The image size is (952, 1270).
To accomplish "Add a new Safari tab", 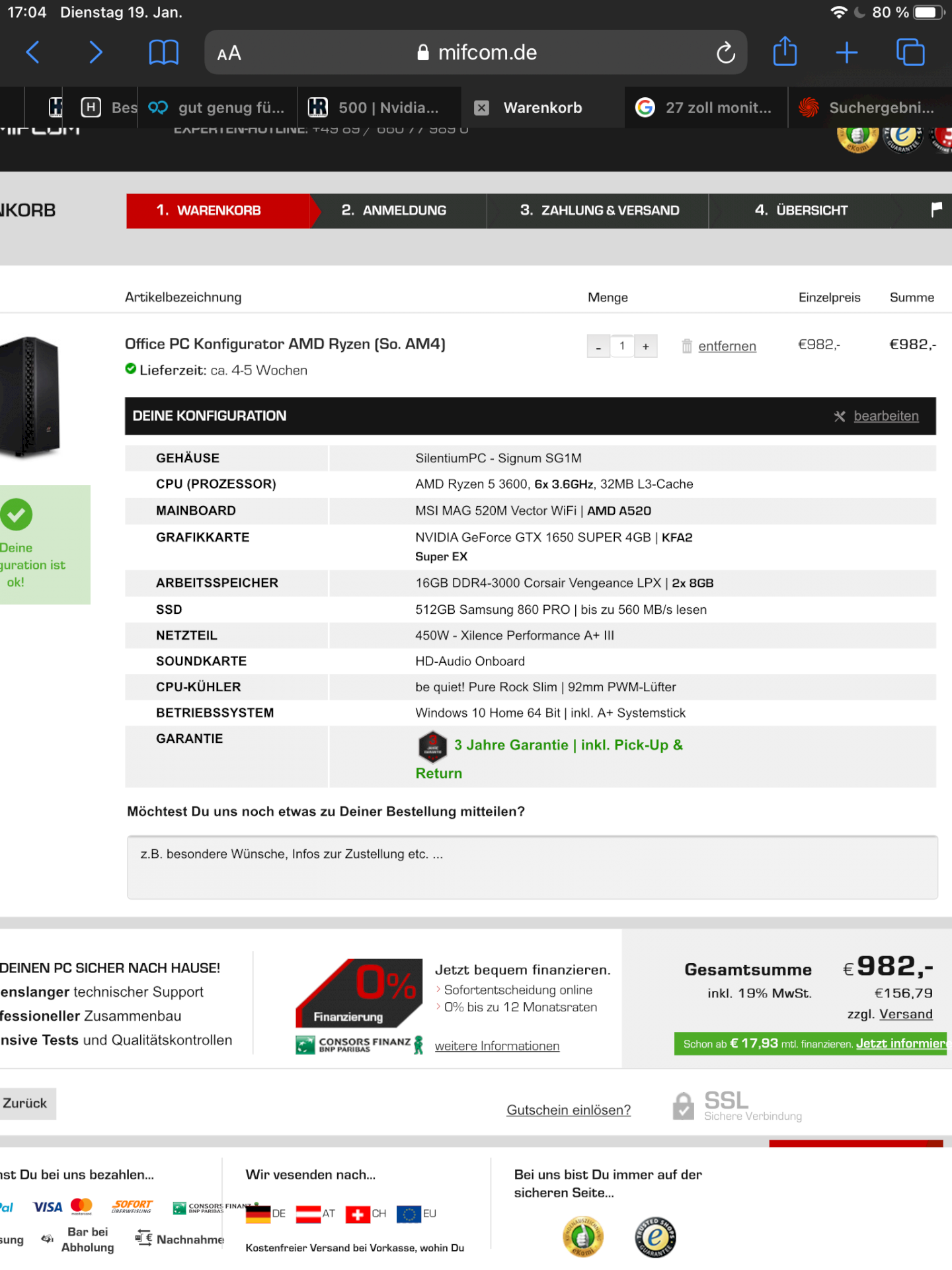I will point(846,52).
